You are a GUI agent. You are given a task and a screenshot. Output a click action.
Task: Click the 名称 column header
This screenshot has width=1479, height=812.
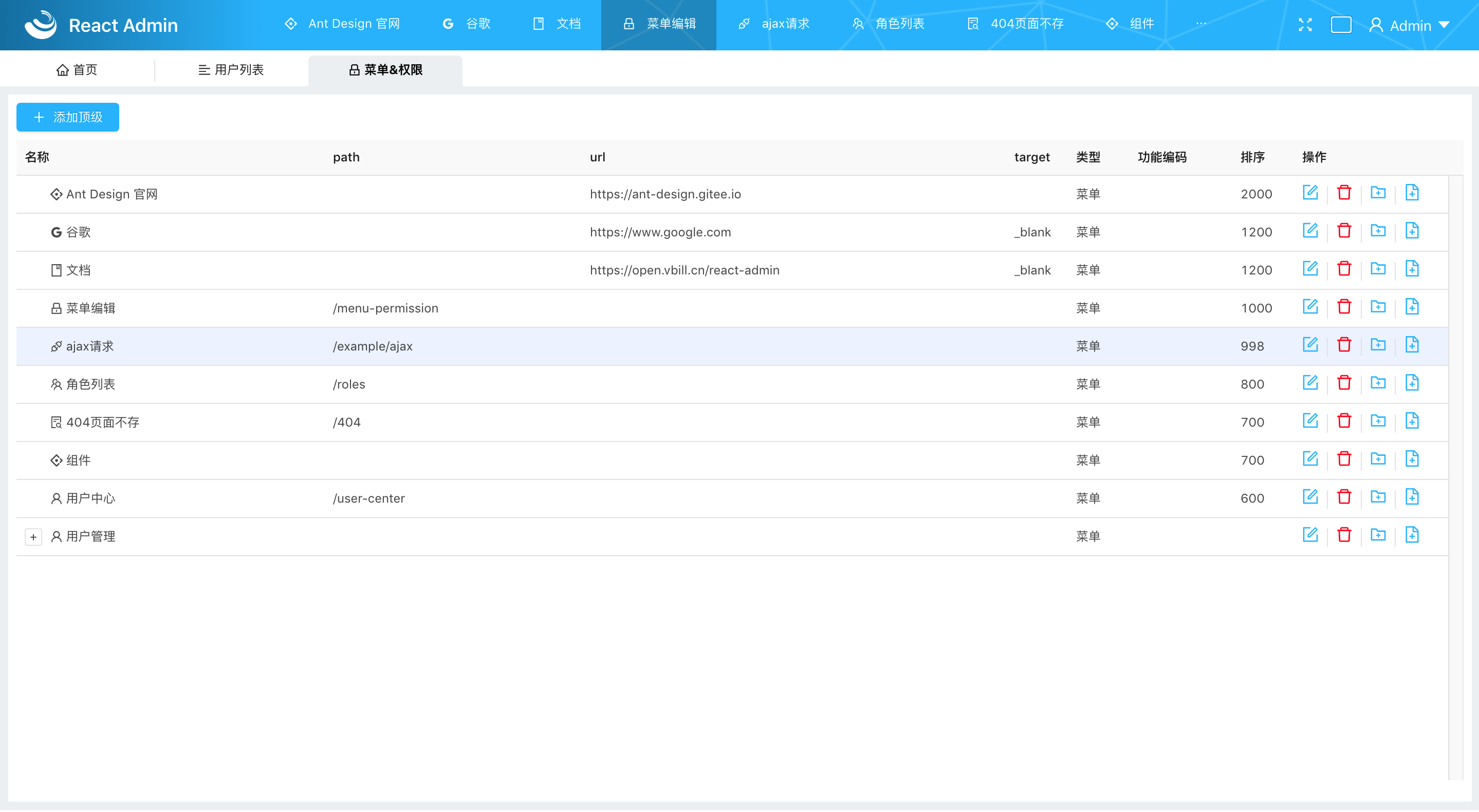(x=38, y=157)
